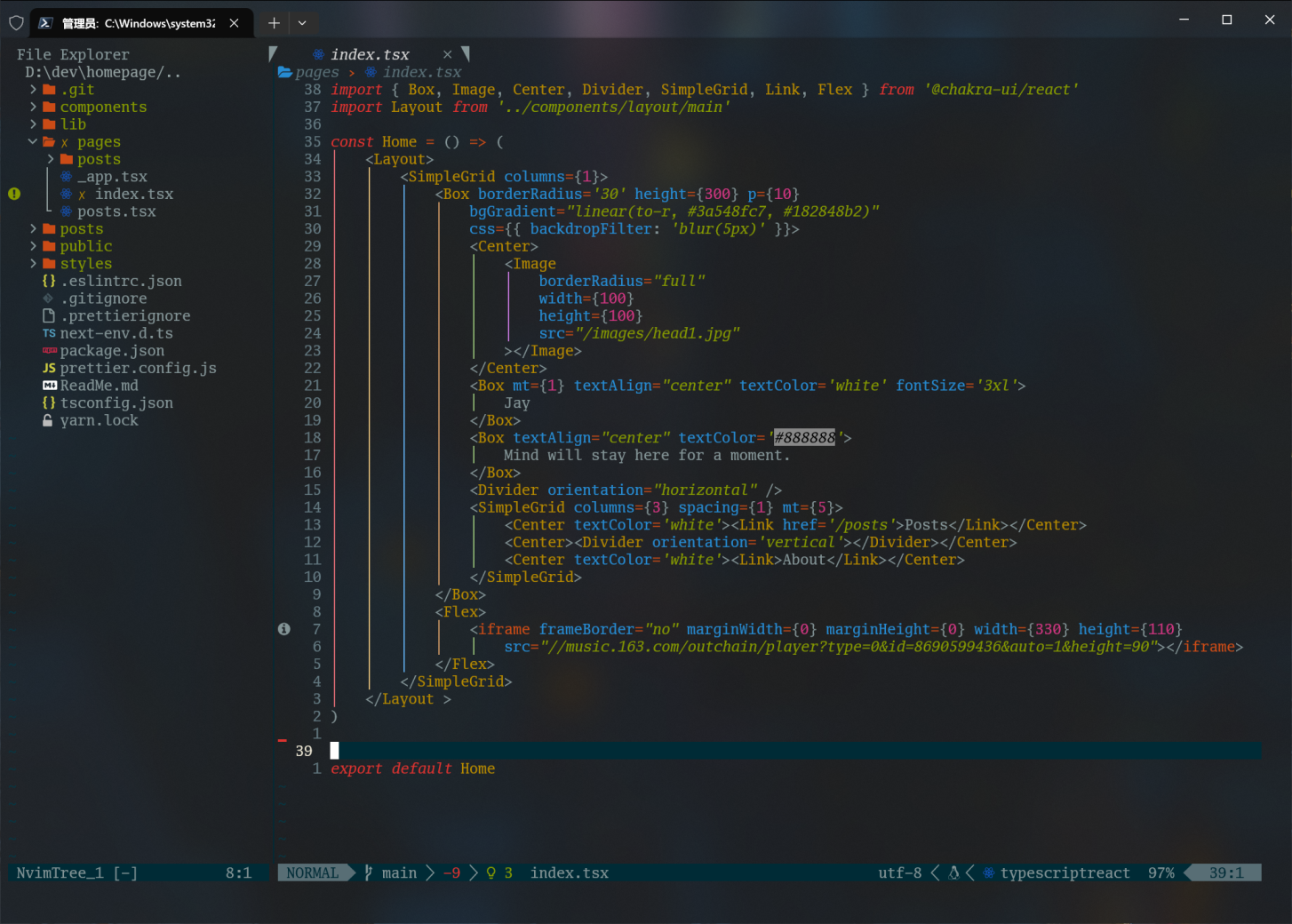Click the pages folder breadcrumb

[317, 72]
